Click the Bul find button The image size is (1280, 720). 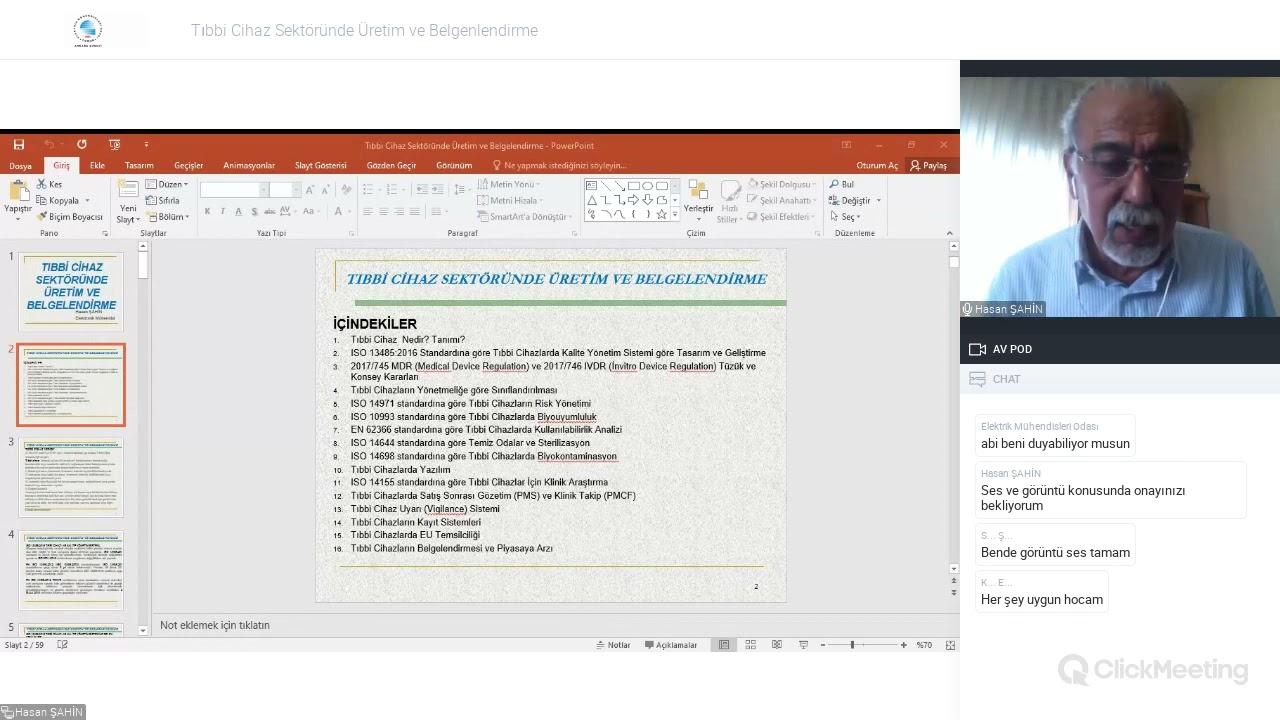pos(841,184)
